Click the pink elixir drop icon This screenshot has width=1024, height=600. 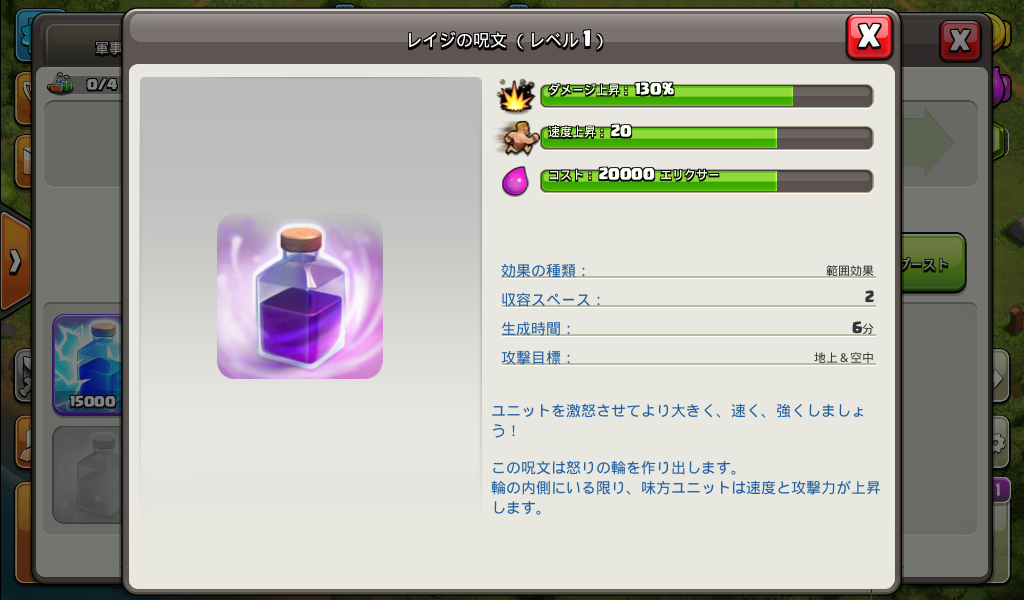515,181
